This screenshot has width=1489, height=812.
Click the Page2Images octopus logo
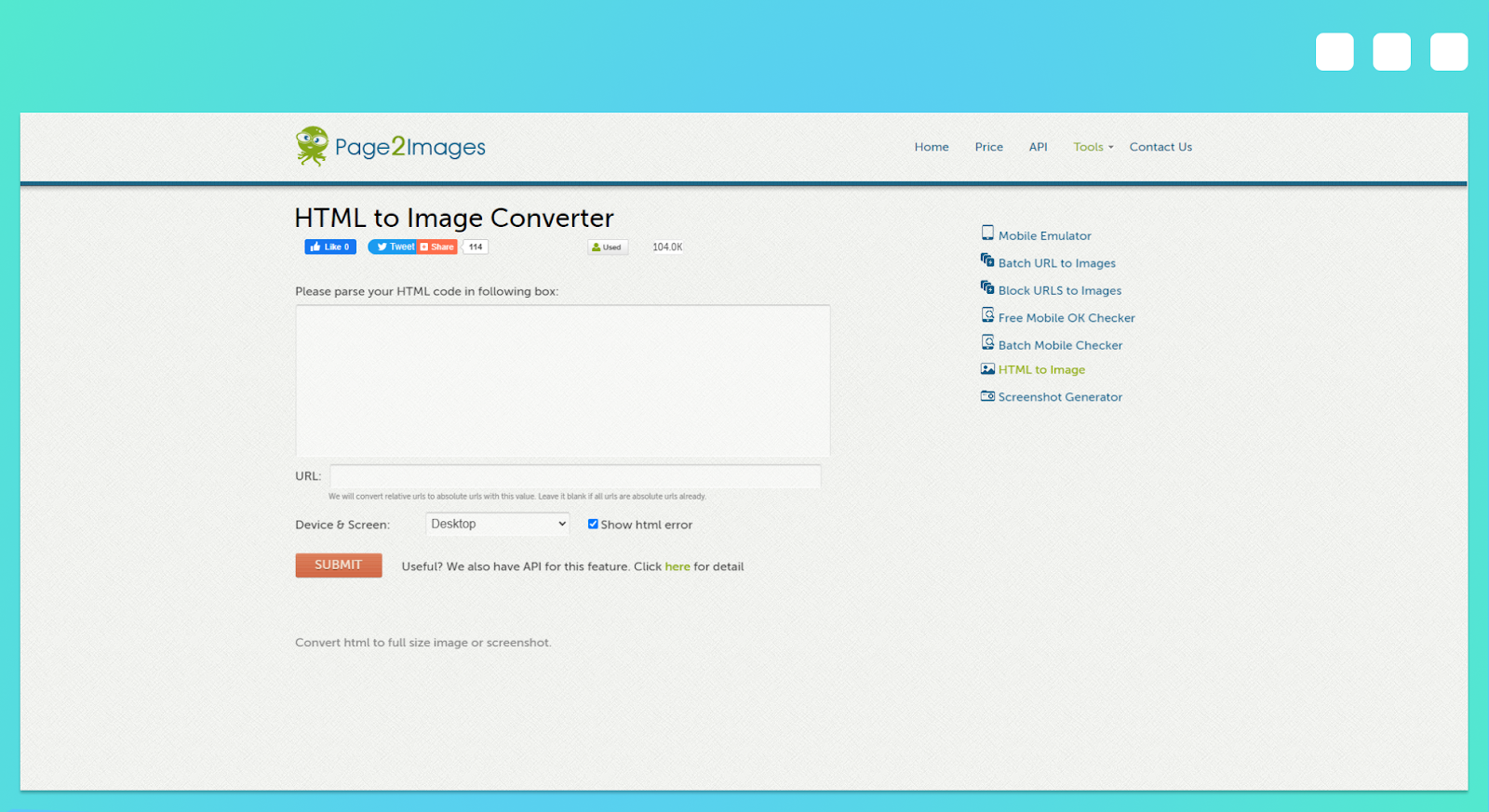pyautogui.click(x=312, y=146)
